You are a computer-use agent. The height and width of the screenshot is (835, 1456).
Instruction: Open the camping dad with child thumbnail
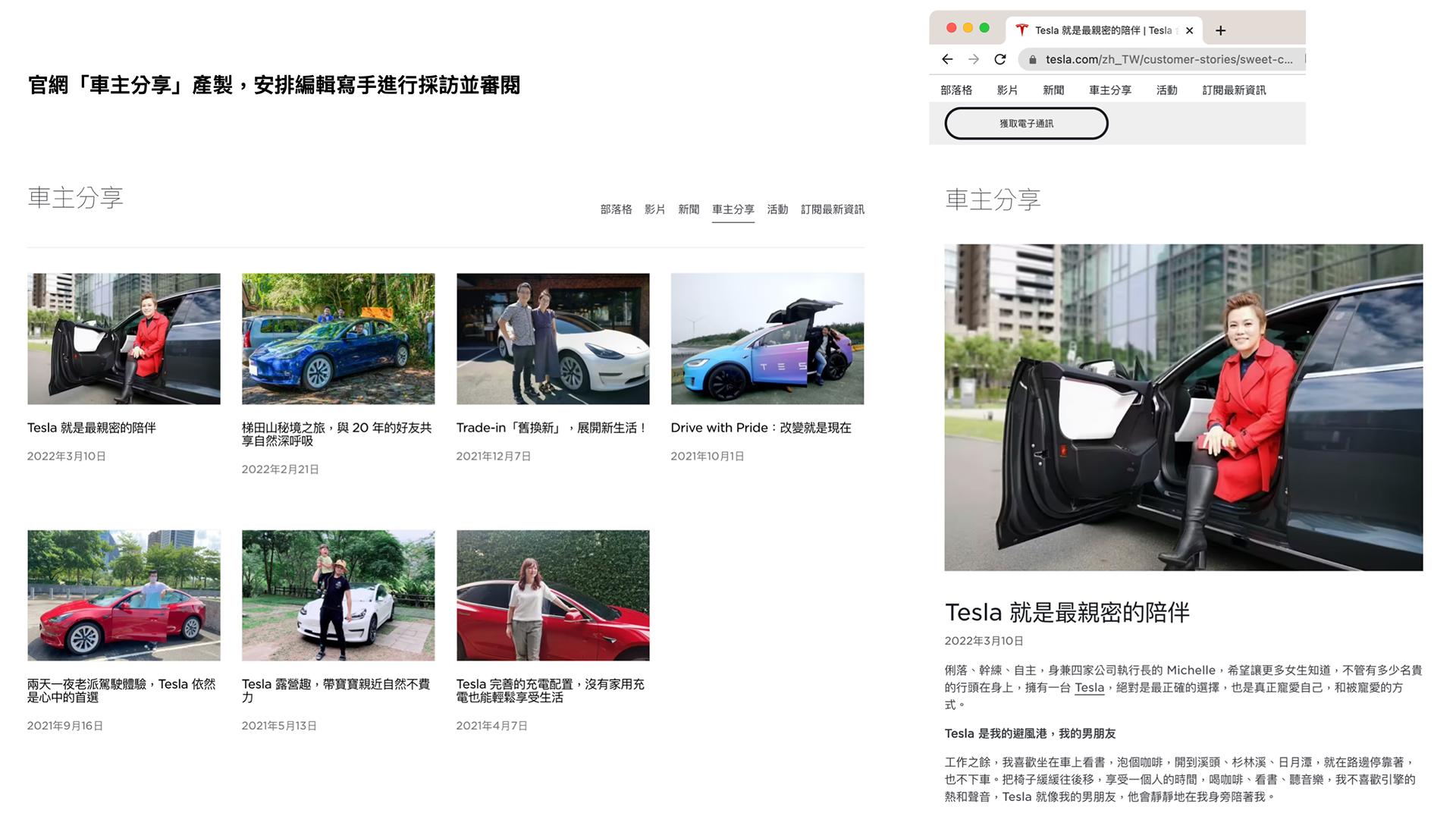(x=338, y=595)
